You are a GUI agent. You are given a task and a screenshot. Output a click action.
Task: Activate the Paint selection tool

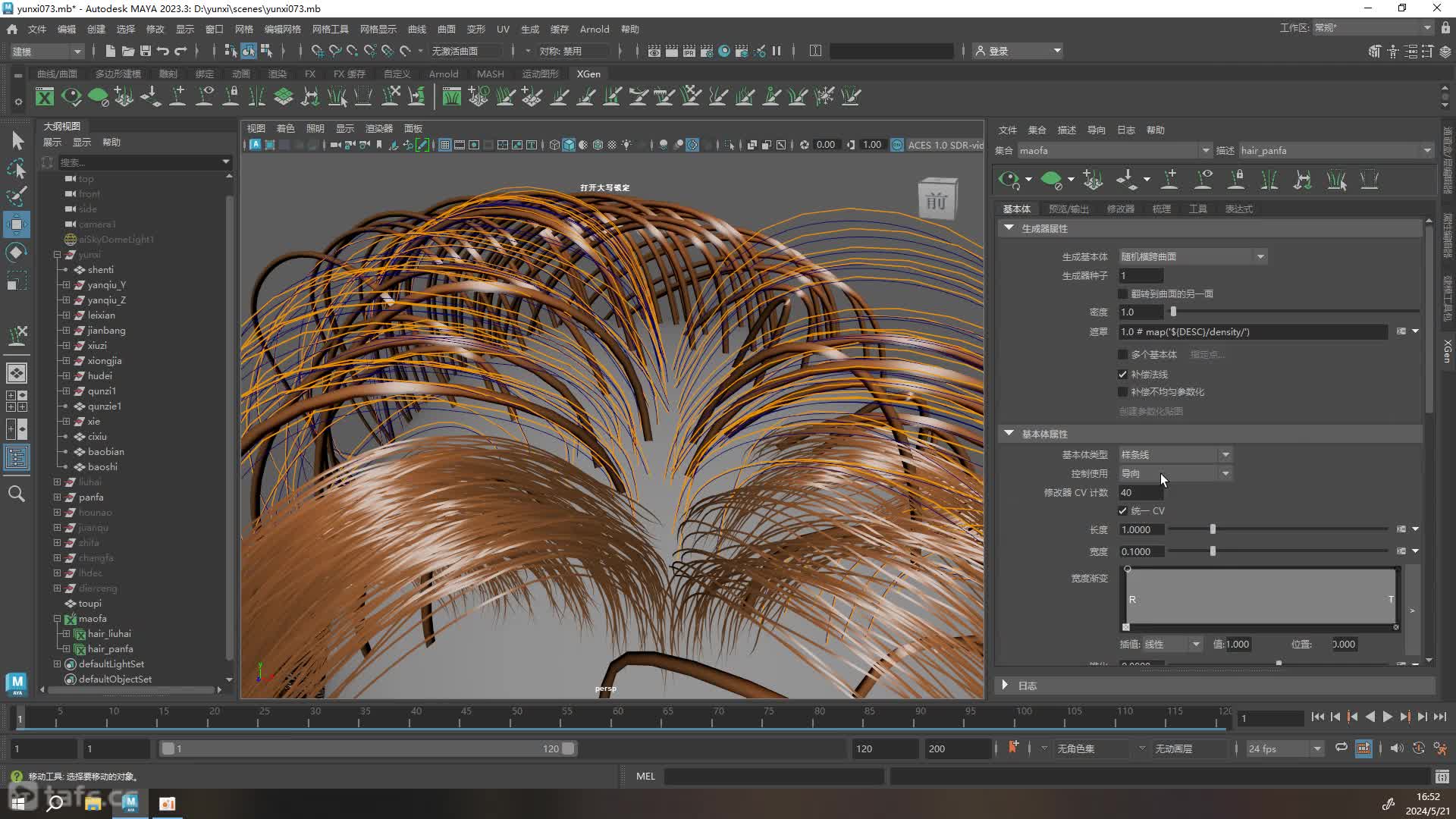point(17,196)
